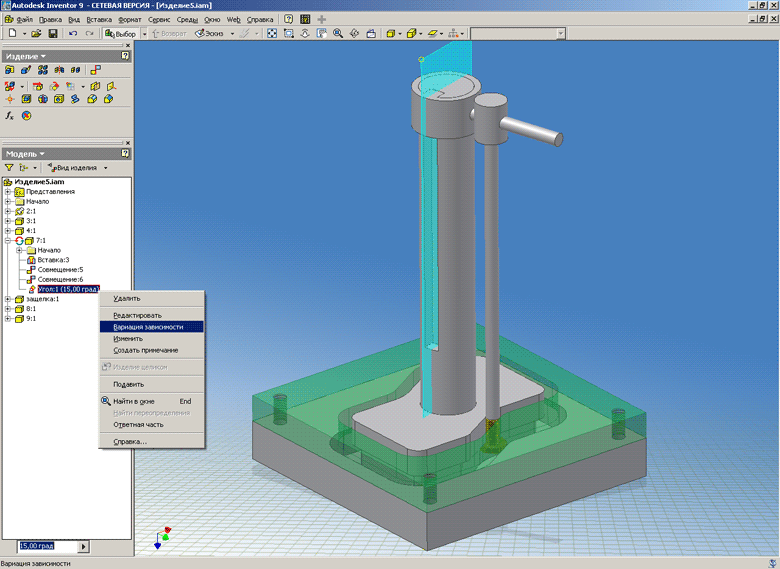Expand the 2:1 component node
The image size is (780, 569).
pos(8,211)
